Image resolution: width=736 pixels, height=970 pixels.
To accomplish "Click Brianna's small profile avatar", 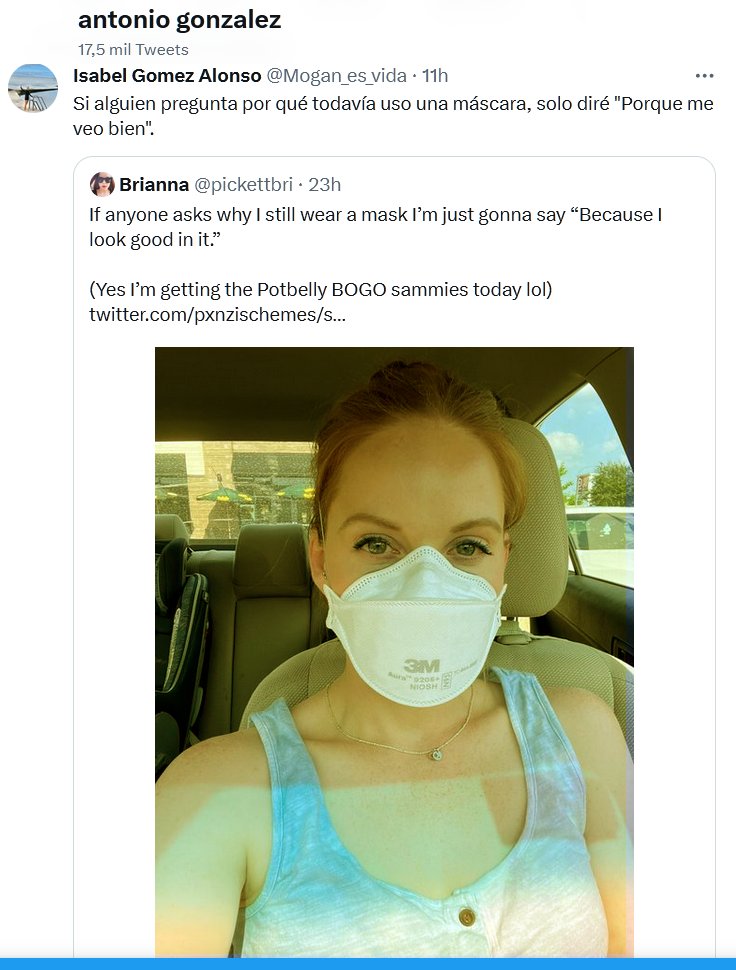I will (102, 184).
